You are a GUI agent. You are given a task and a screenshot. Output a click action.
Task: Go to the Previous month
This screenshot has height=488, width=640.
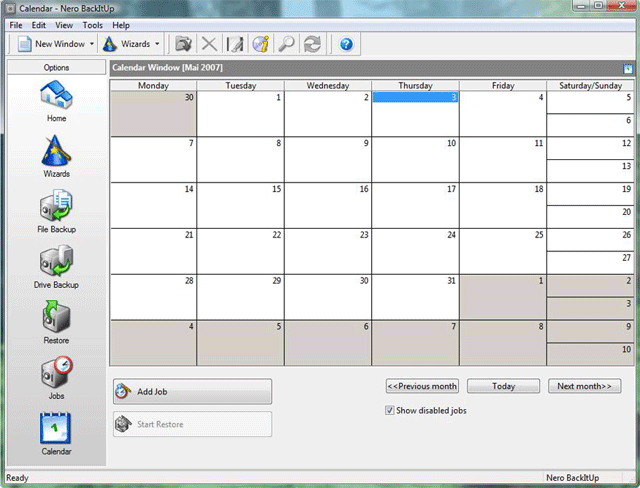click(x=422, y=386)
